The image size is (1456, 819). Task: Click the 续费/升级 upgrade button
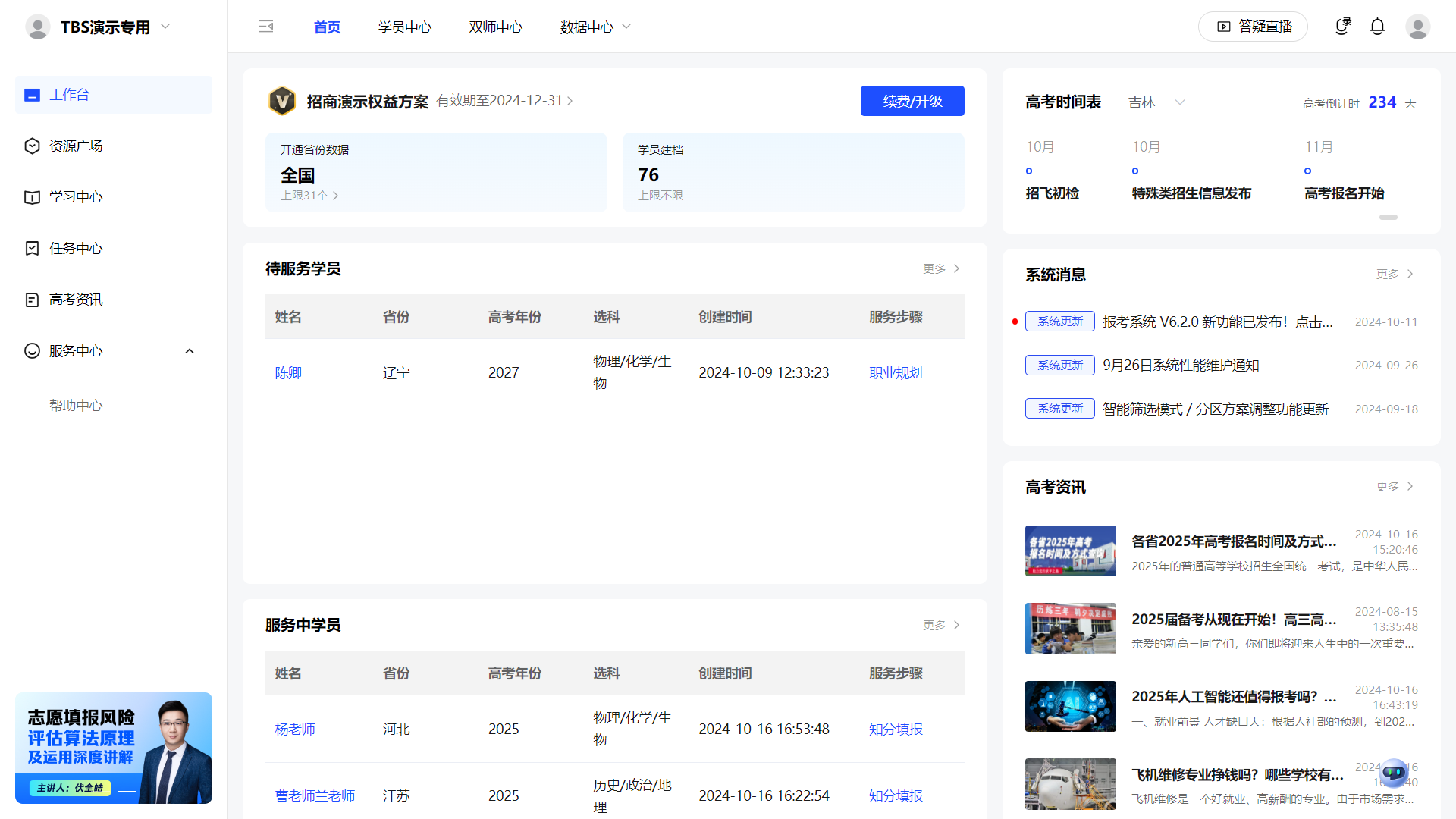tap(912, 100)
